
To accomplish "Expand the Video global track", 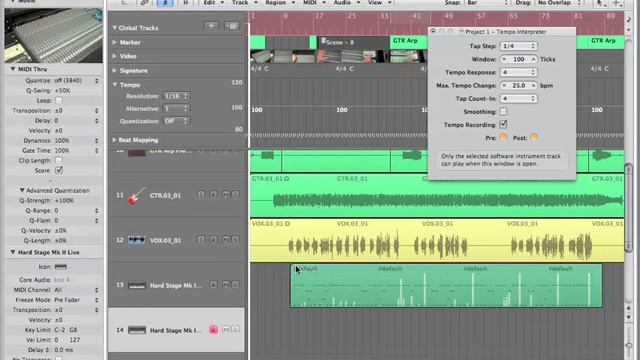I will click(x=115, y=56).
